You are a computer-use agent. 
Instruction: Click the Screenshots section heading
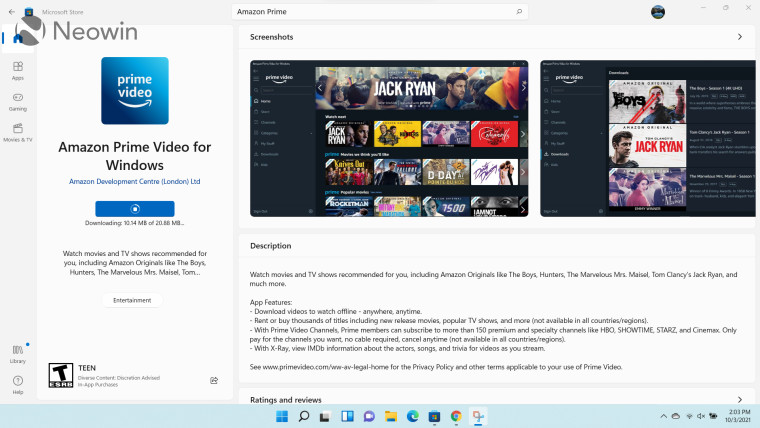click(x=271, y=37)
